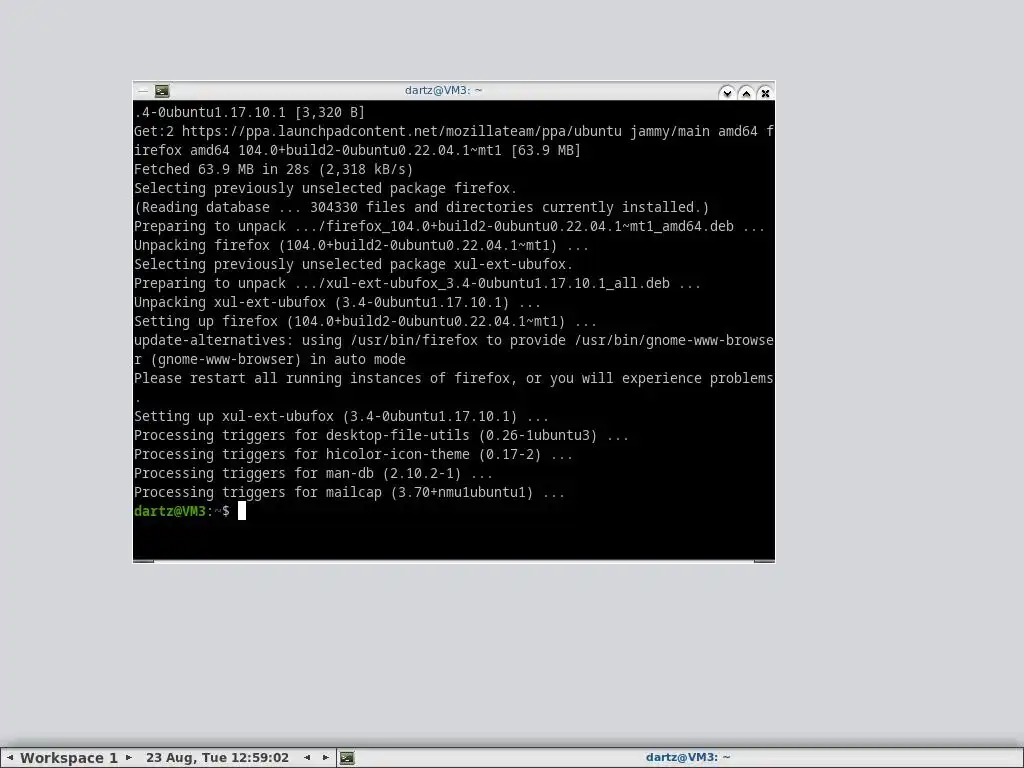The width and height of the screenshot is (1024, 768).
Task: Click the Workspace 1 label in toolbar
Action: coord(69,758)
